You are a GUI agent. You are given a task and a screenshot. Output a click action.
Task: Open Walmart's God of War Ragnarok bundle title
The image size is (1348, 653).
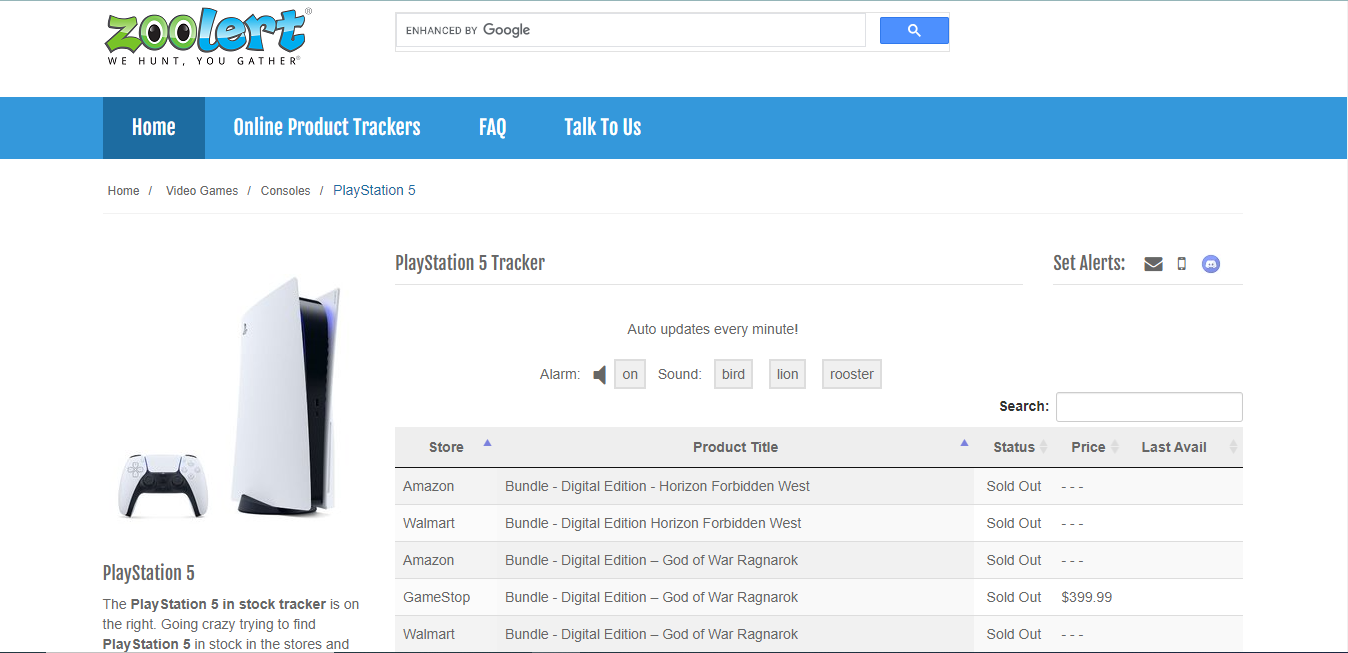click(x=651, y=634)
